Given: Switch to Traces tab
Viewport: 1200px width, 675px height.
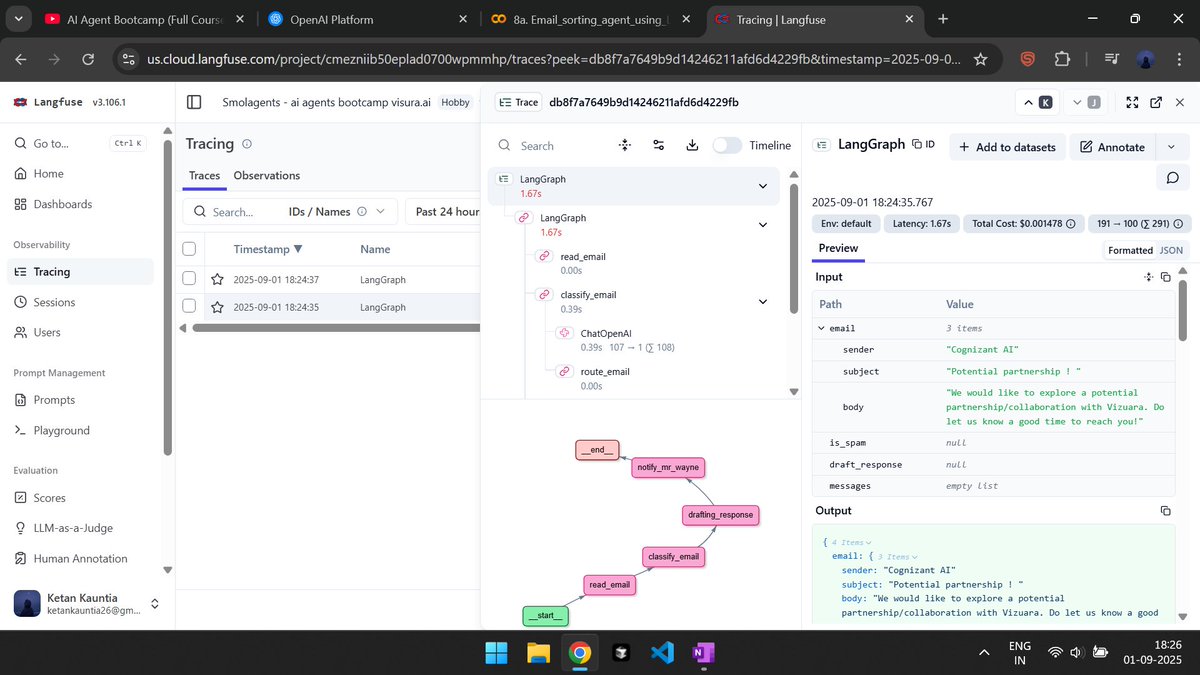Looking at the screenshot, I should 204,175.
